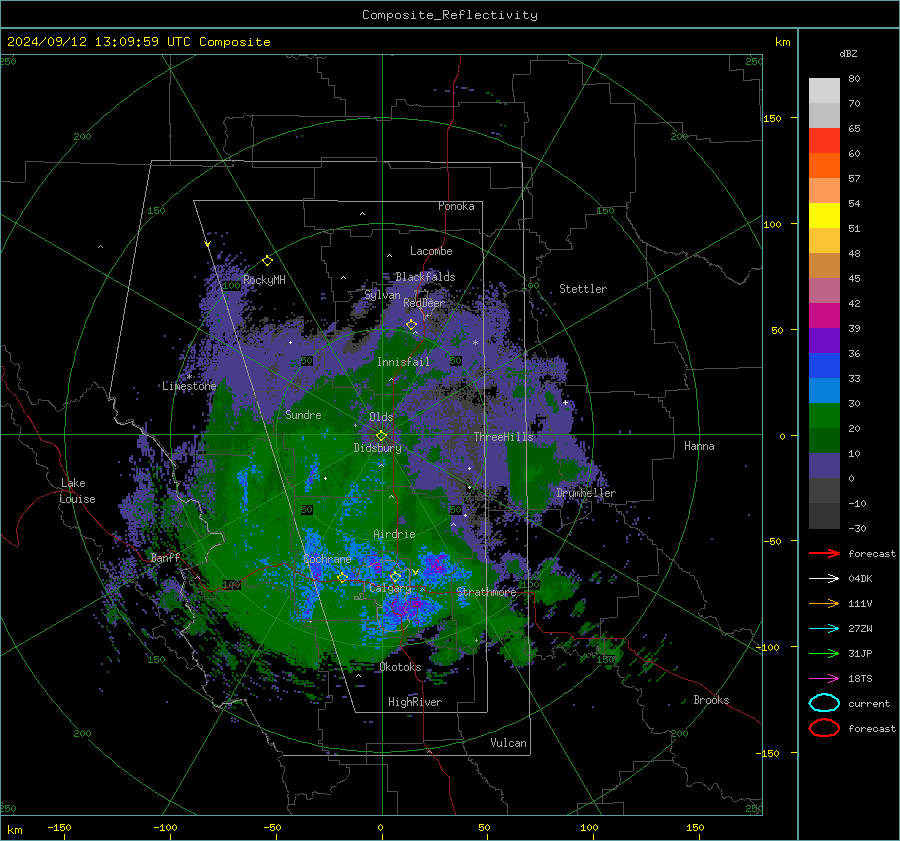Select the light gray swatch between 80 and 70 dBZ

click(x=824, y=91)
